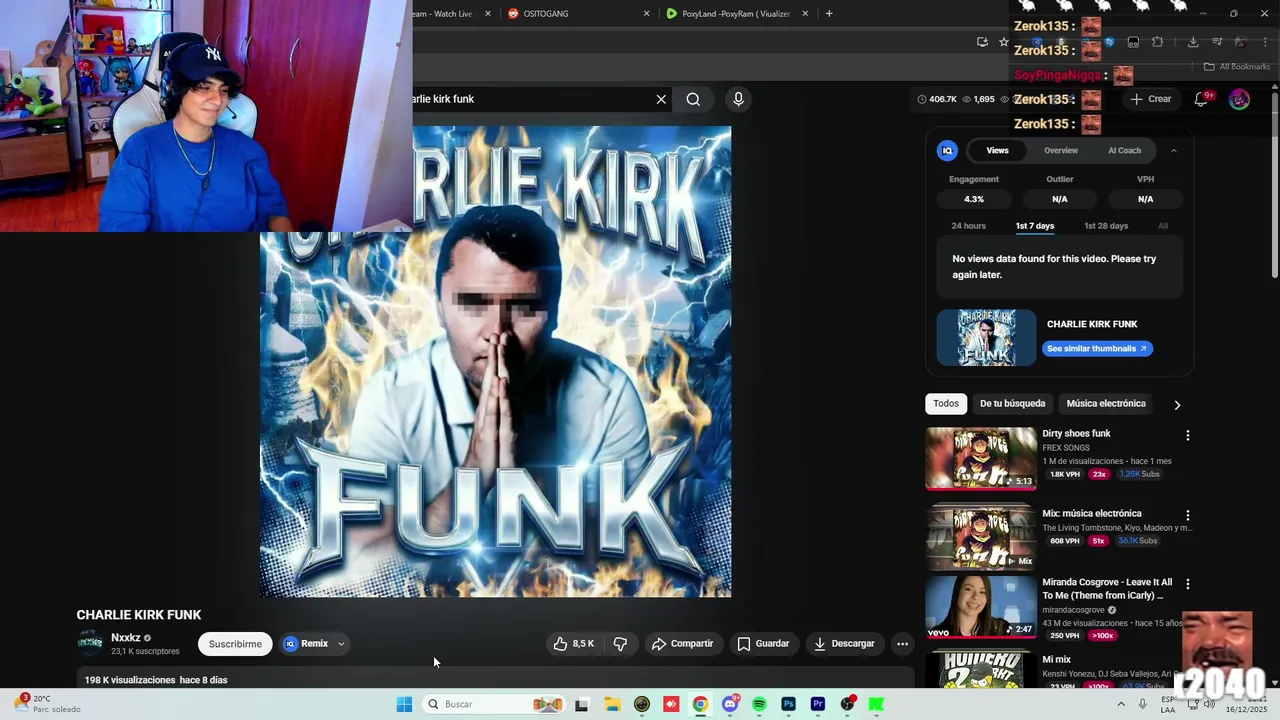The image size is (1280, 720).
Task: Clear the YouTube search box text
Action: pos(661,99)
